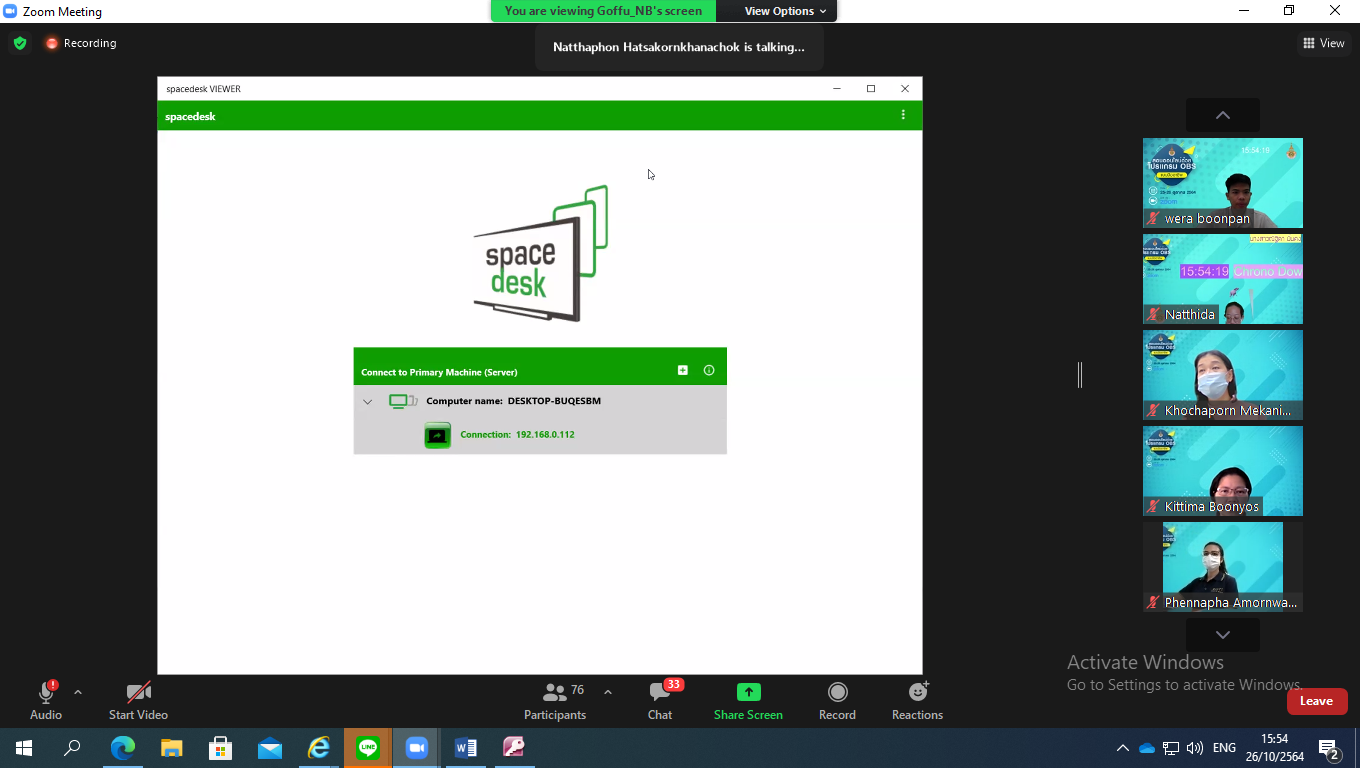Viewport: 1360px width, 768px height.
Task: Open the Participants panel
Action: coord(555,700)
